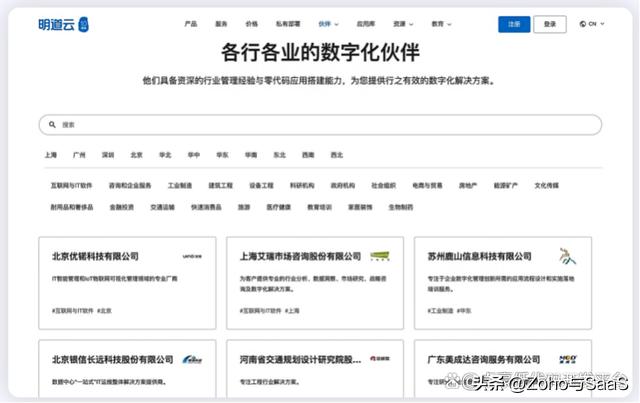Click the globe language icon
This screenshot has width=640, height=403.
pyautogui.click(x=582, y=24)
